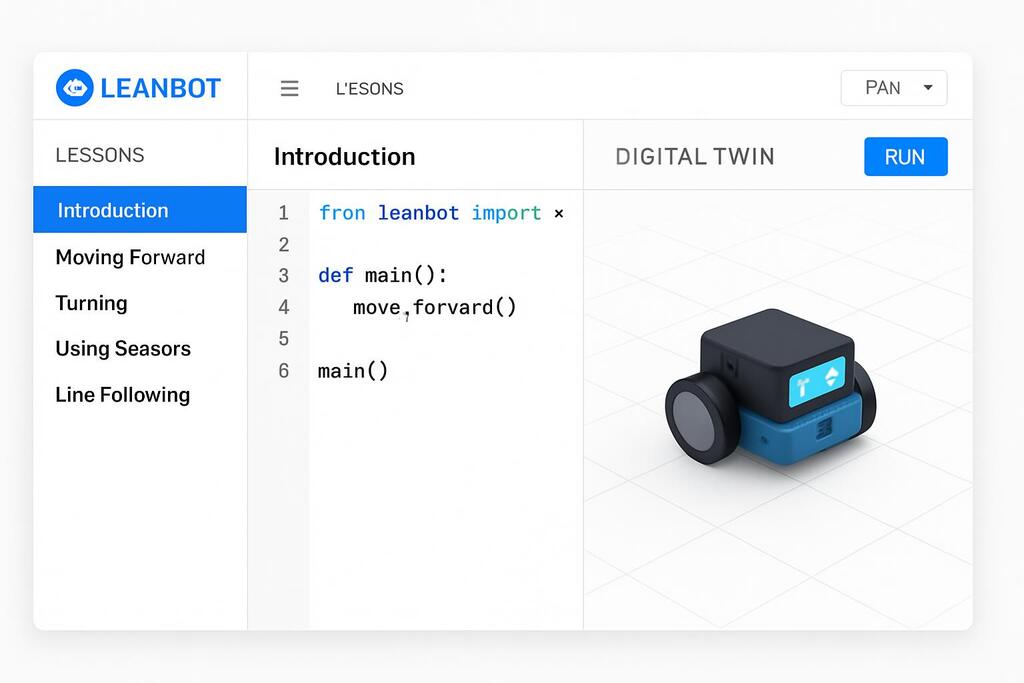Click code line 1 'fron leanbot import'
The width and height of the screenshot is (1024, 683).
pos(430,213)
